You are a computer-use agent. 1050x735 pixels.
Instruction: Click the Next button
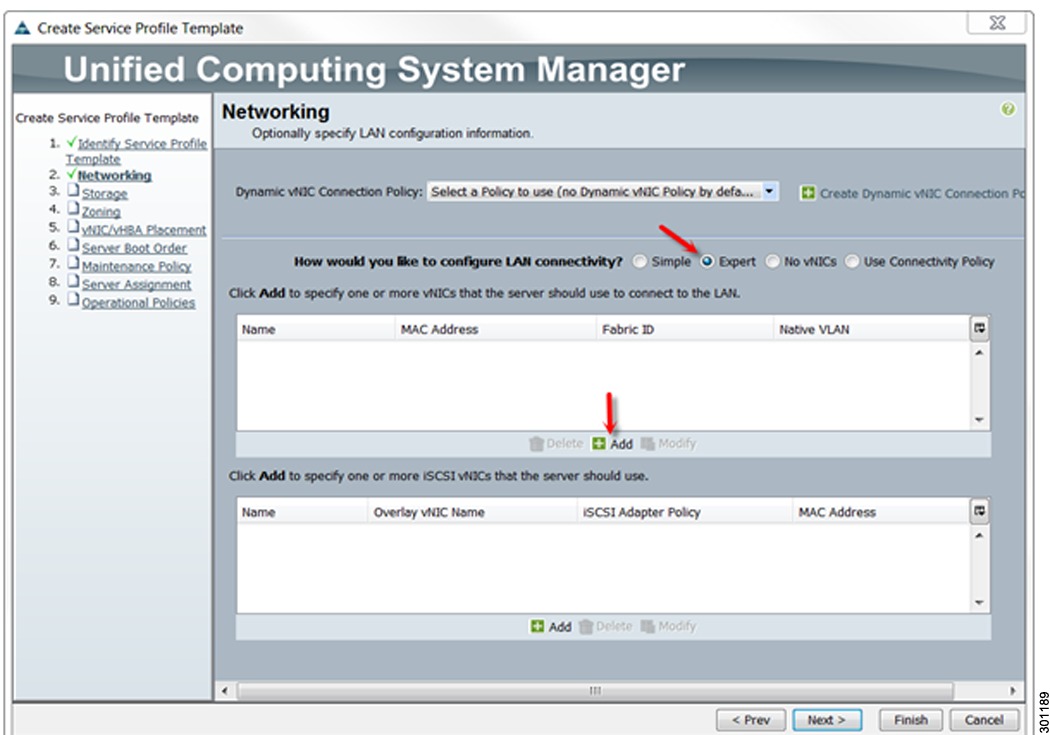(x=827, y=720)
